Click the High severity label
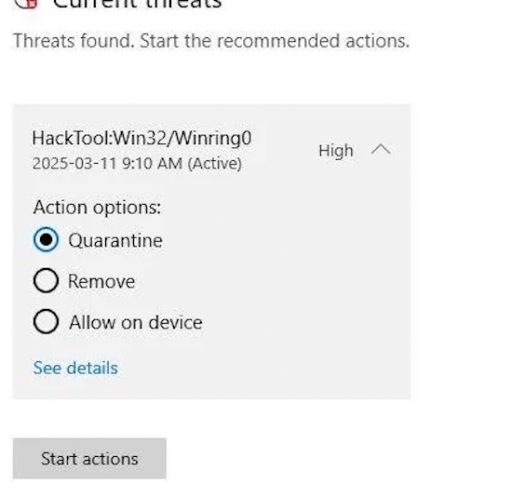This screenshot has width=512, height=484. click(336, 151)
